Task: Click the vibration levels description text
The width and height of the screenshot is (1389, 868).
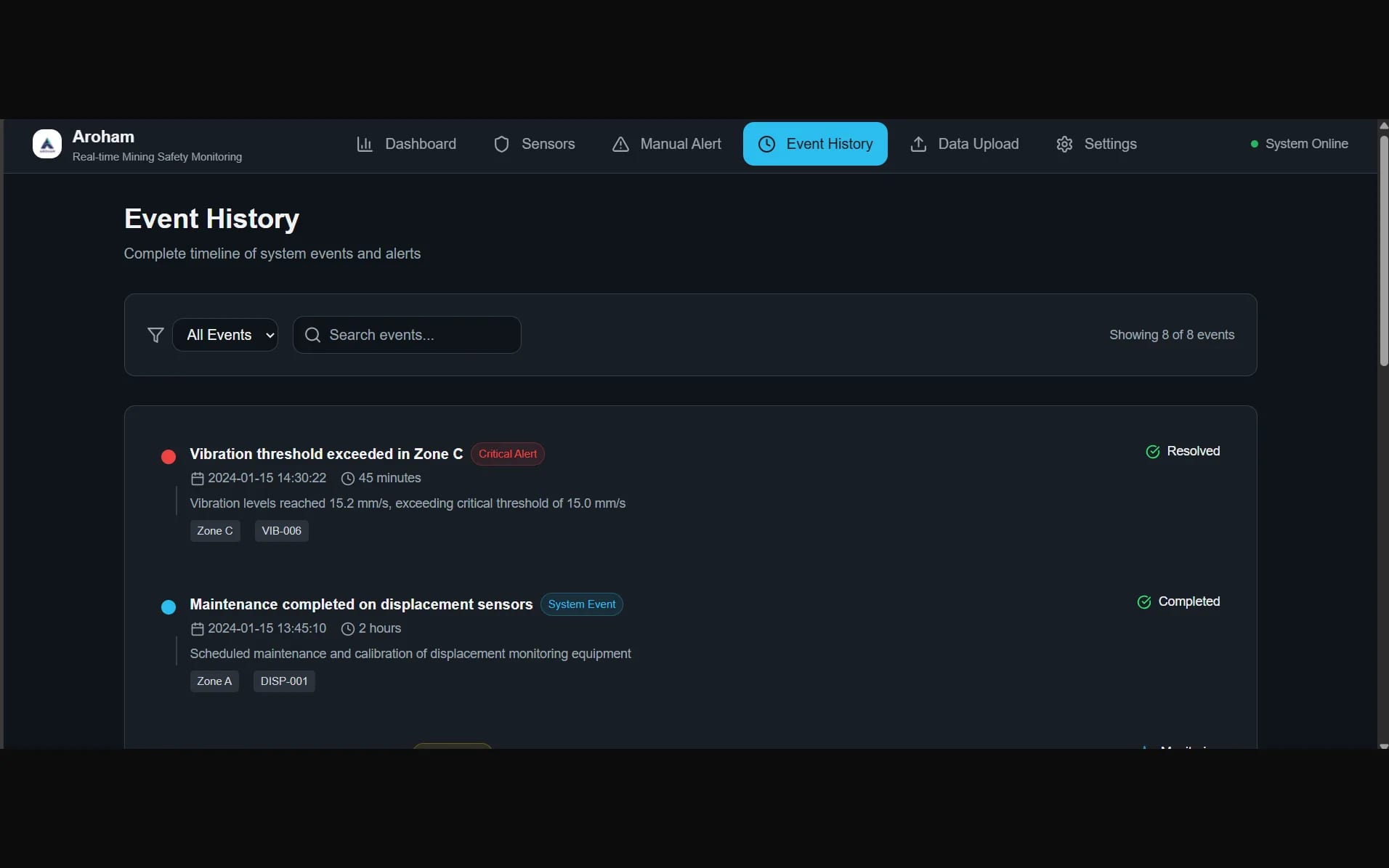Action: coord(408,503)
